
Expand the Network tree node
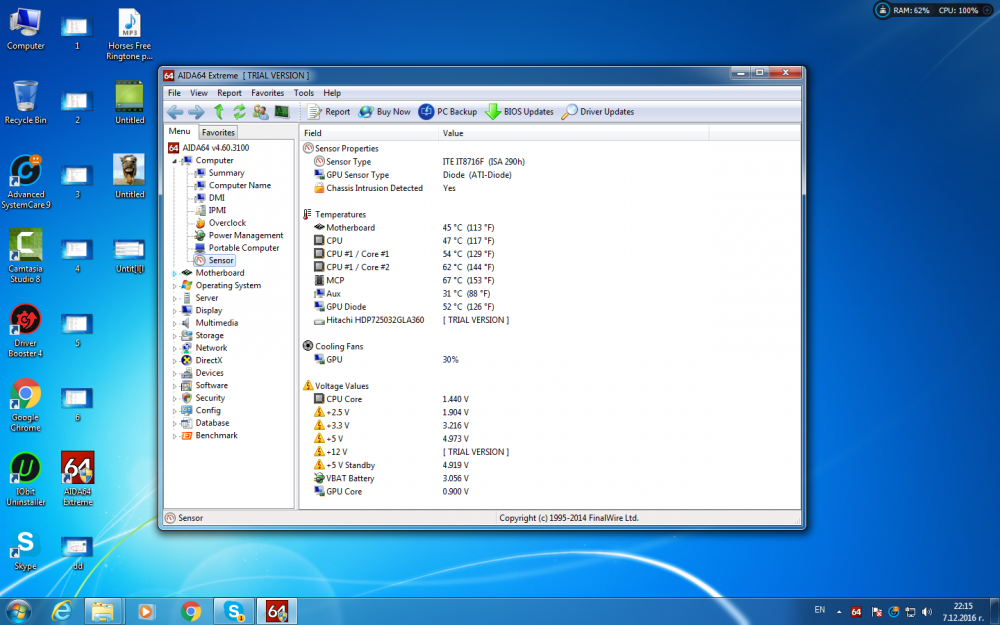pyautogui.click(x=174, y=348)
